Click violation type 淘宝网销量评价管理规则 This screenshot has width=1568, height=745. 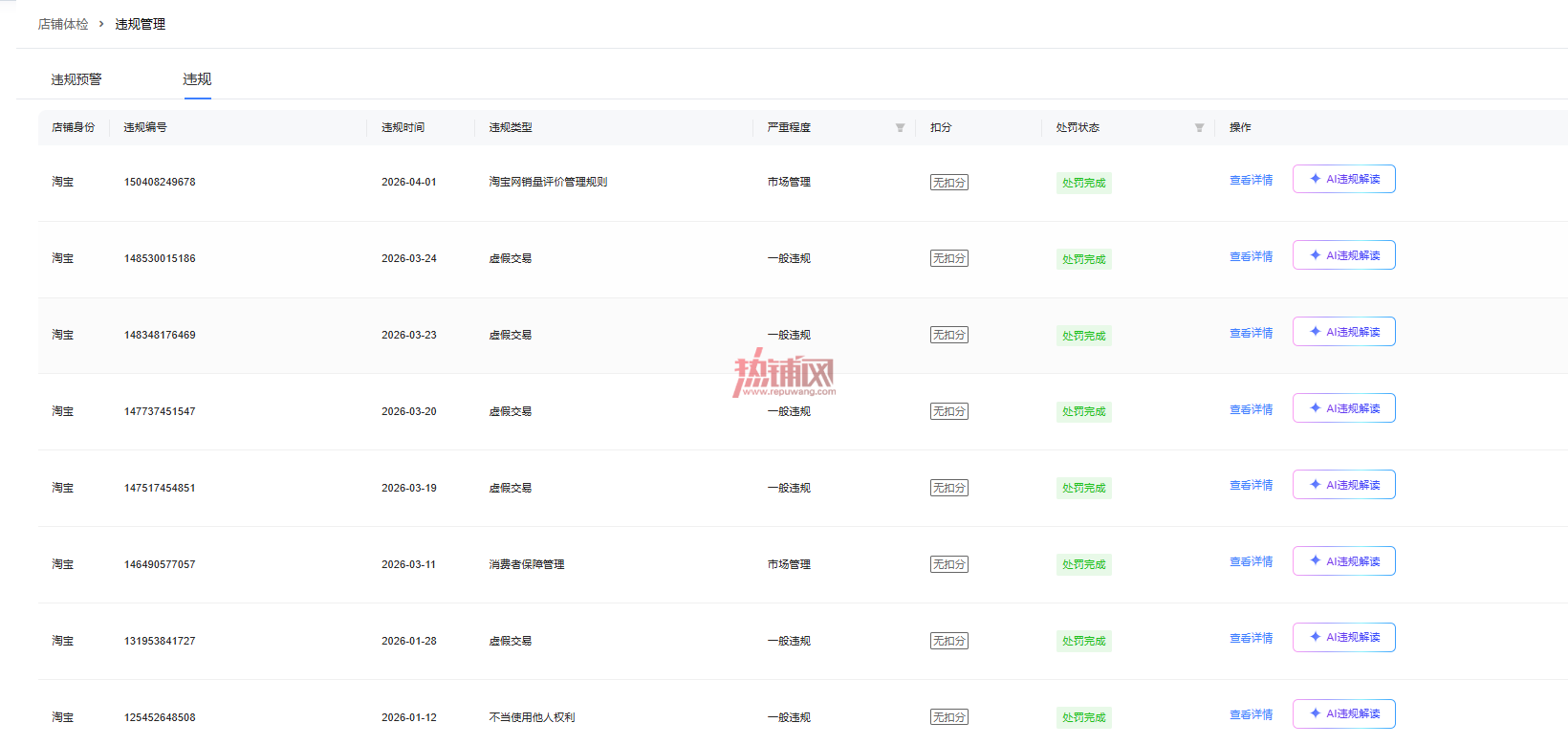click(x=548, y=182)
